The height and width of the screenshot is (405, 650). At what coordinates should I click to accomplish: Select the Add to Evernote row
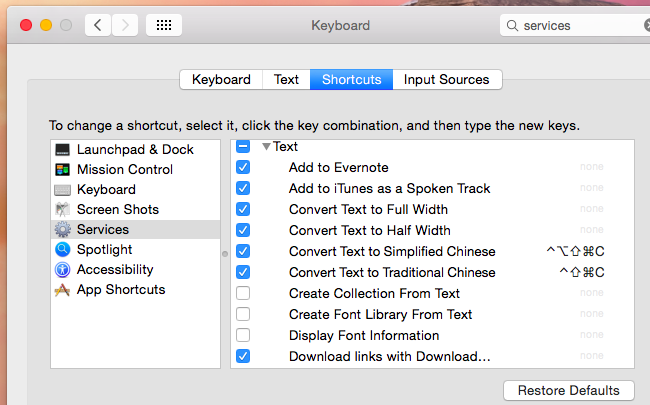point(432,167)
